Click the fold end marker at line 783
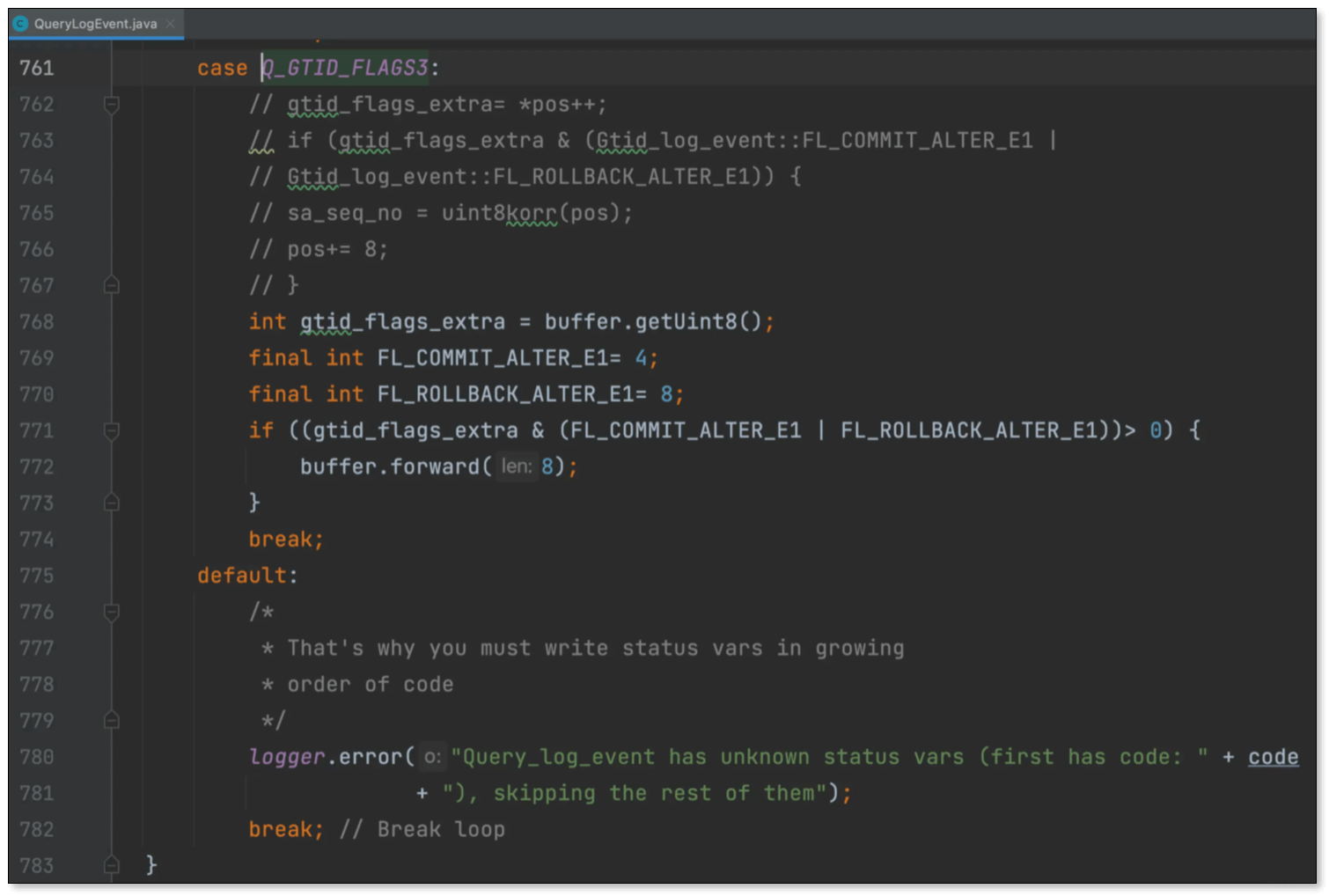The height and width of the screenshot is (896, 1329). tap(112, 865)
